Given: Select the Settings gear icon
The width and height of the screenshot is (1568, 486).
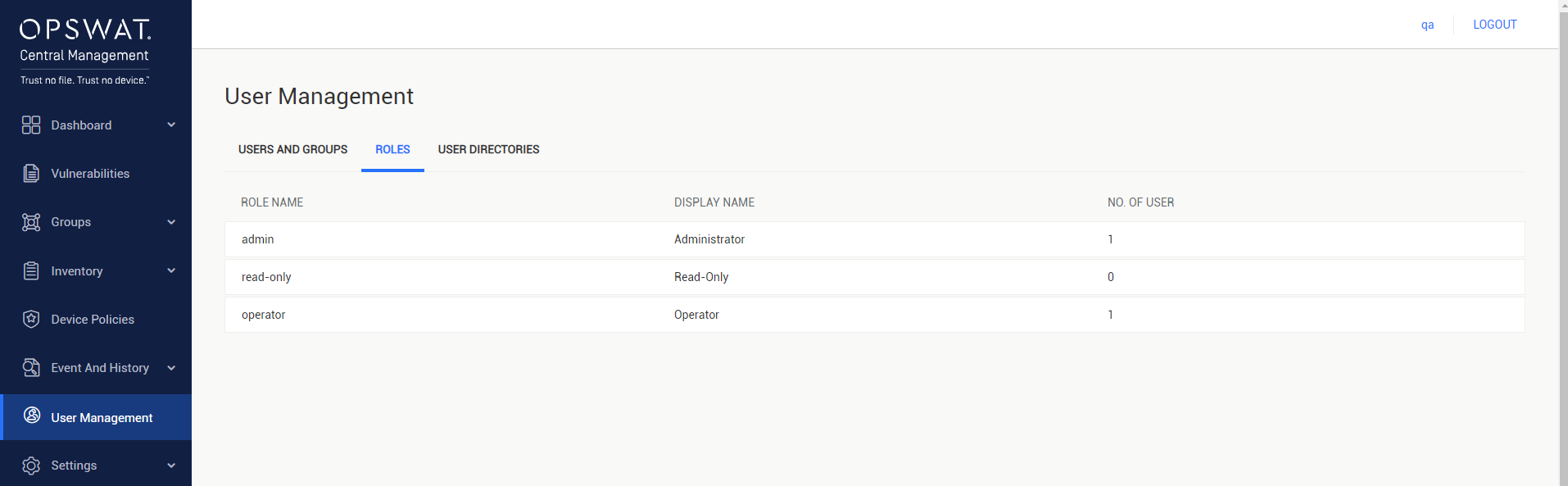Looking at the screenshot, I should tap(31, 466).
